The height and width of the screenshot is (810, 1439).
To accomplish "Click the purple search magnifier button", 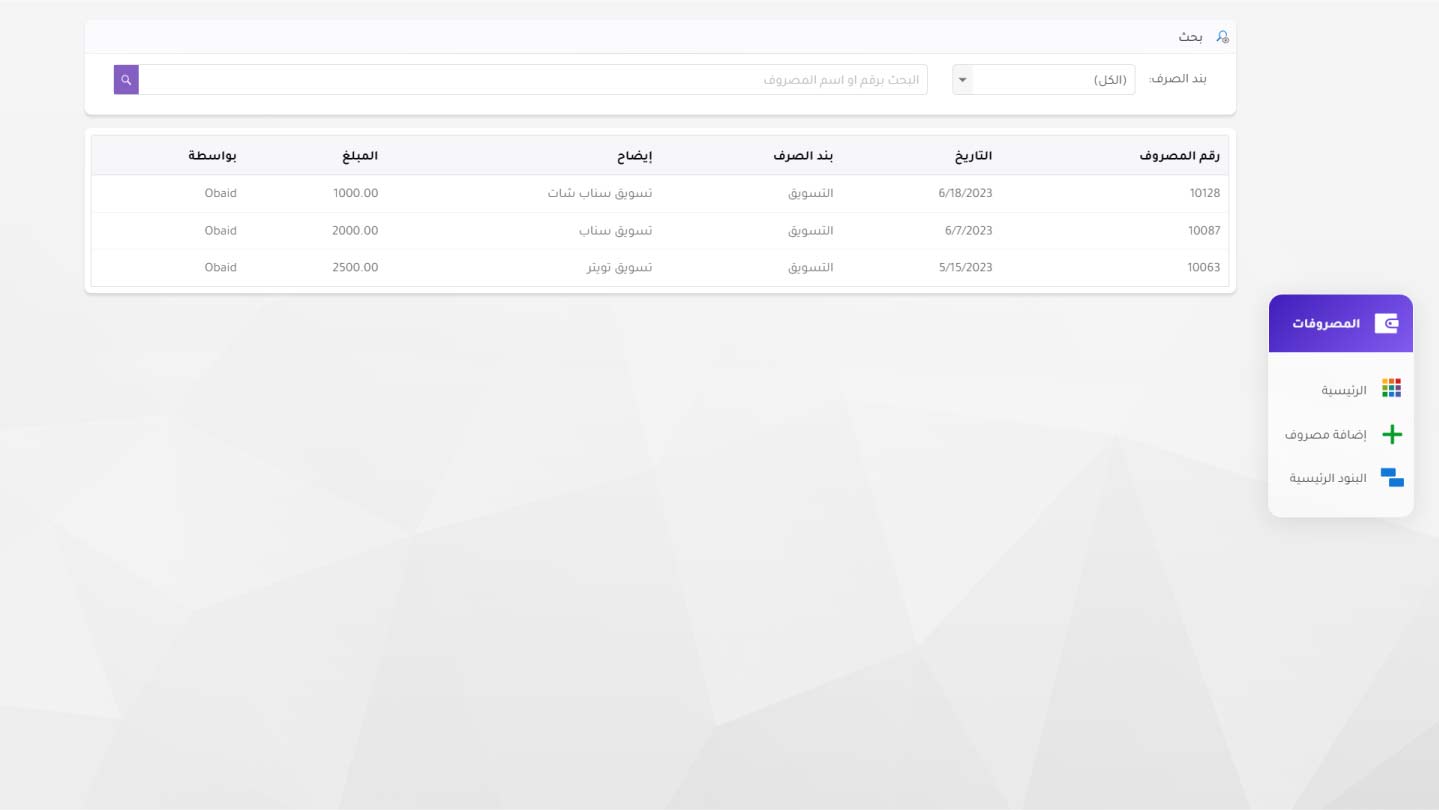I will point(126,80).
